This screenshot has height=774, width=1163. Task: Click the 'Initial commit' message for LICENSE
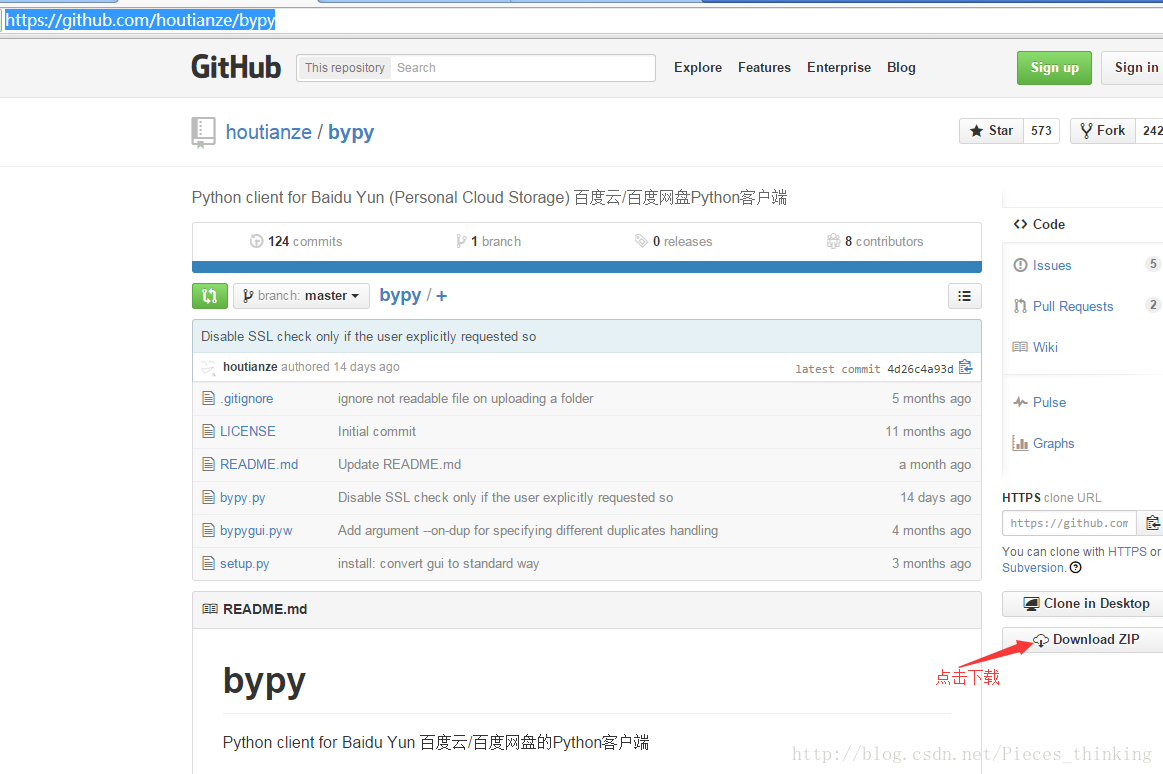coord(377,431)
